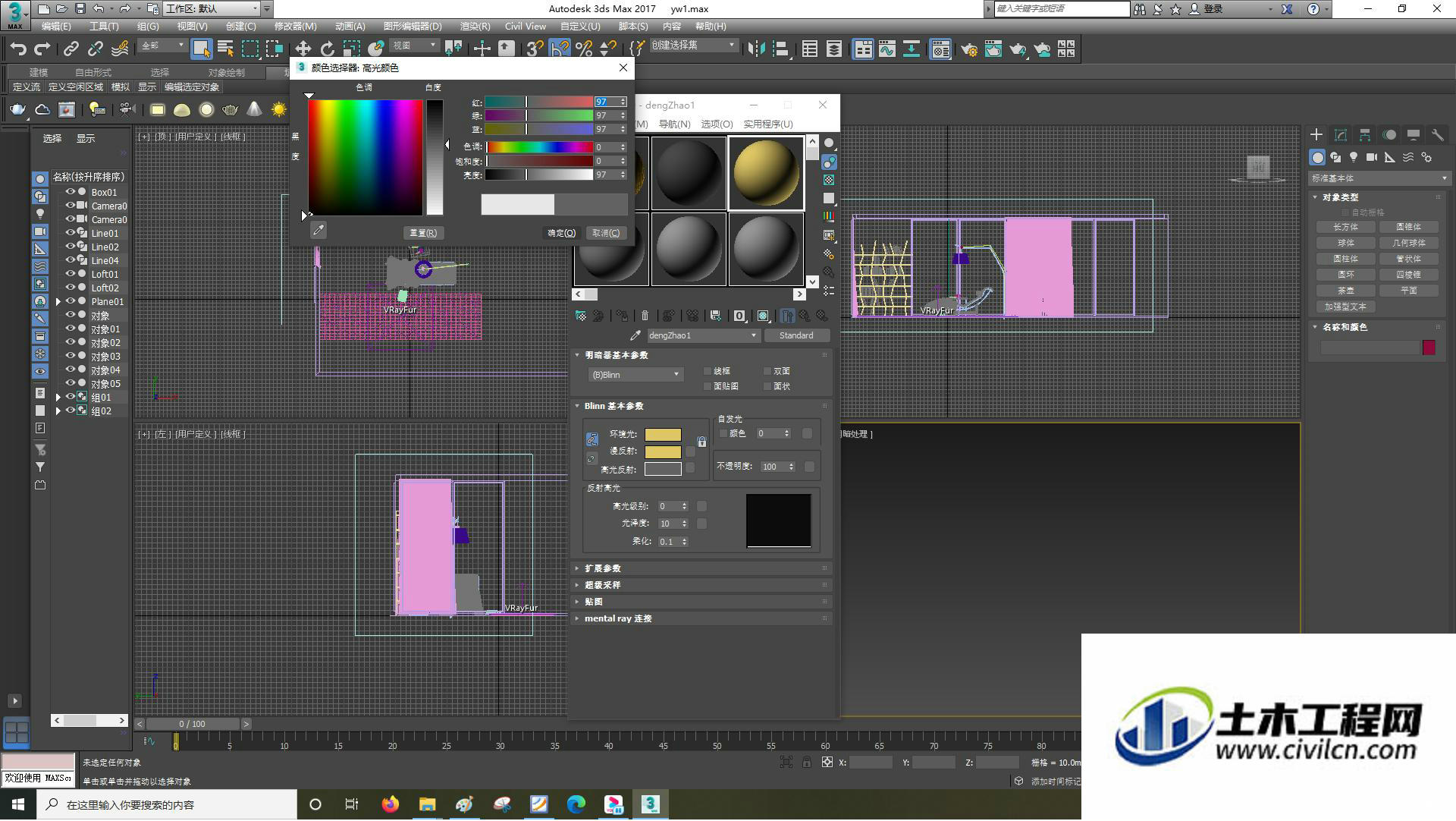Activate the Select and Rotate tool
1456x821 pixels.
click(328, 49)
